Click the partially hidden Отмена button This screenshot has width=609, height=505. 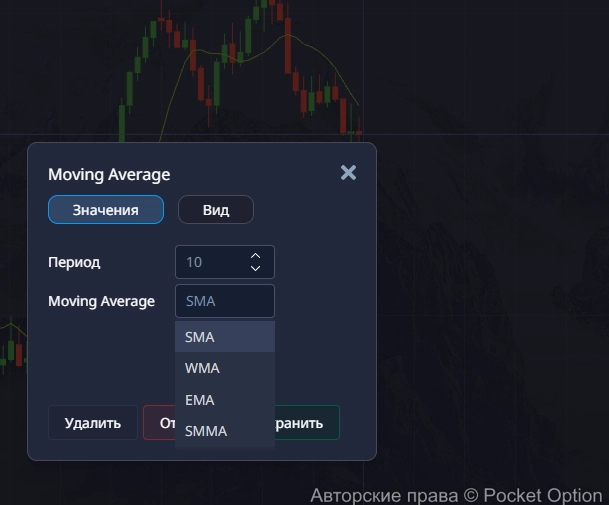click(x=160, y=423)
